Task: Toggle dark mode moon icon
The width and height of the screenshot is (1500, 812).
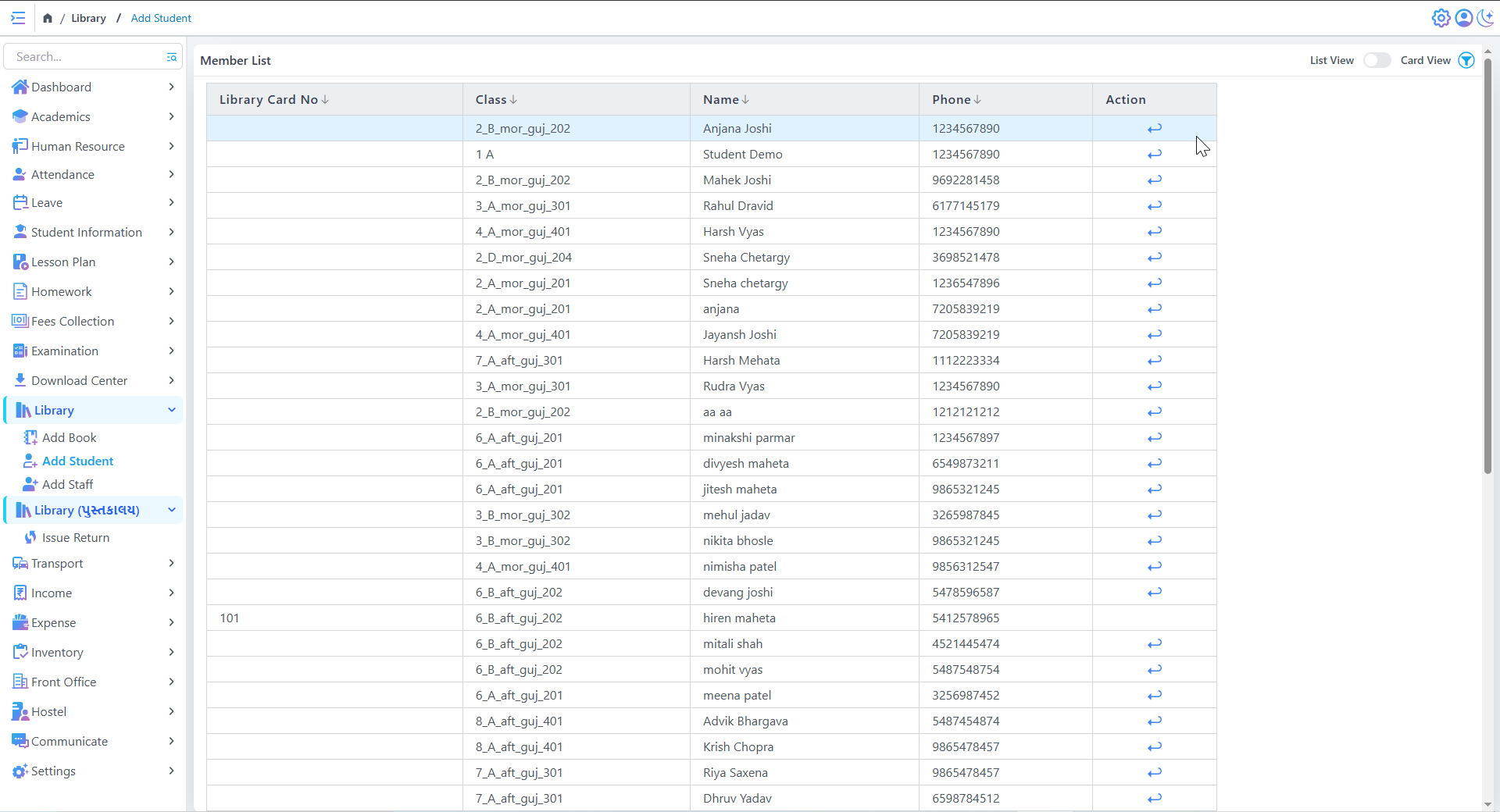Action: click(x=1485, y=18)
